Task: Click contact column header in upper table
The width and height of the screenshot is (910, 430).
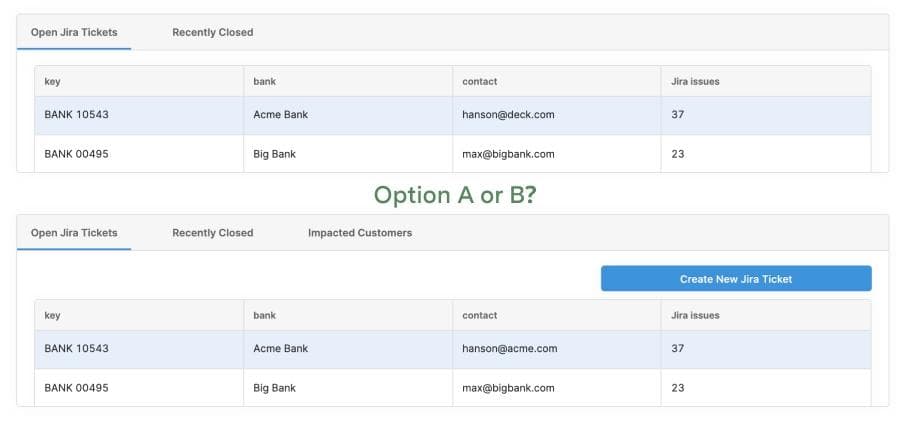Action: click(x=479, y=81)
